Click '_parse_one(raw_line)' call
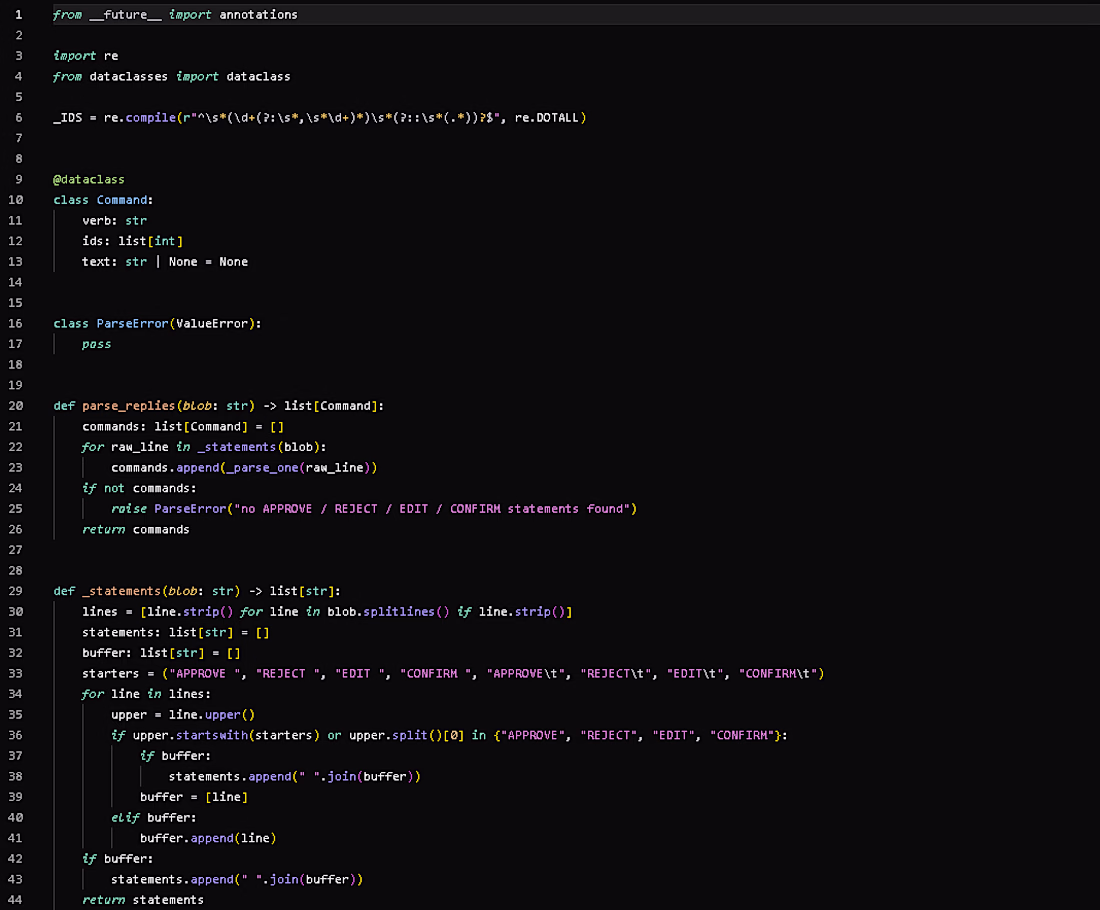Viewport: 1100px width, 910px height. coord(298,468)
